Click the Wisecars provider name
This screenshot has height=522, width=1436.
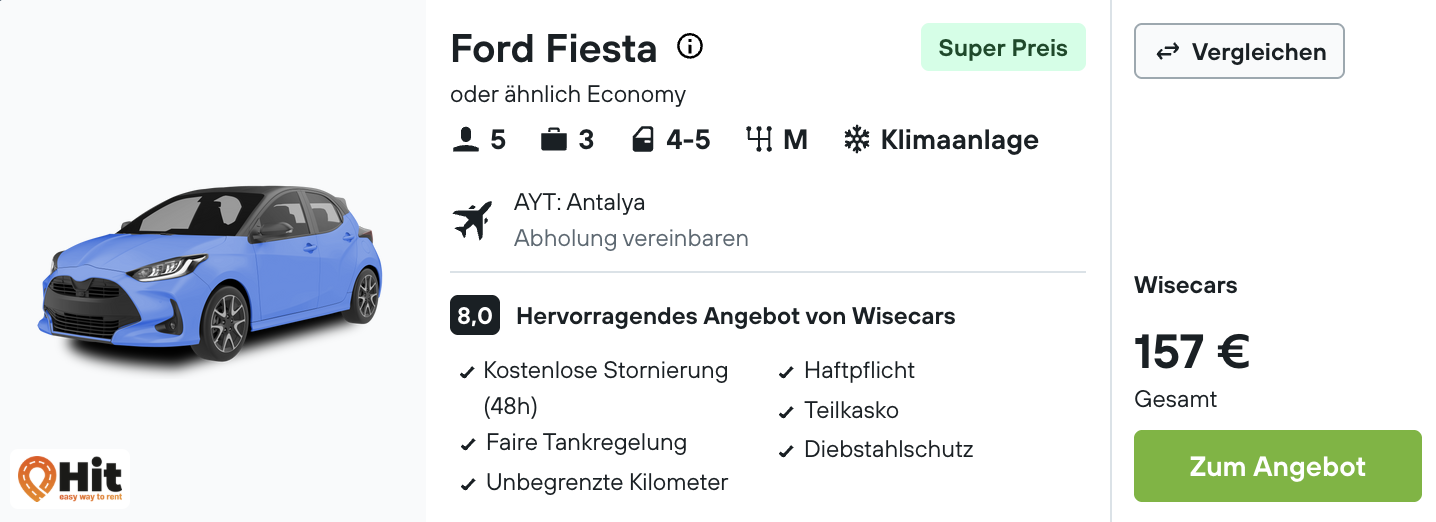point(1185,285)
